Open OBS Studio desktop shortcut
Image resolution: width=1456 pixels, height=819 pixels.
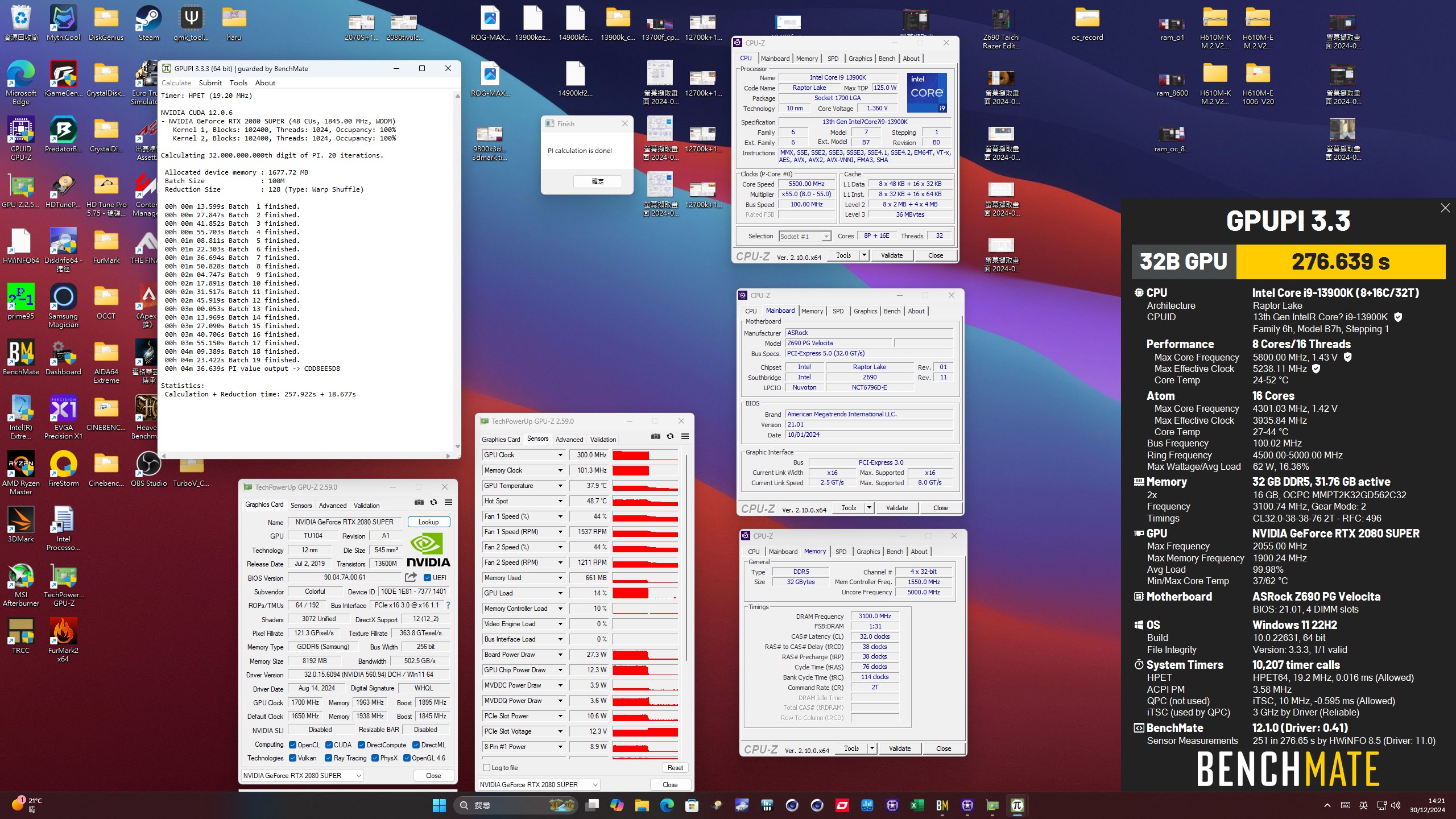(x=148, y=469)
